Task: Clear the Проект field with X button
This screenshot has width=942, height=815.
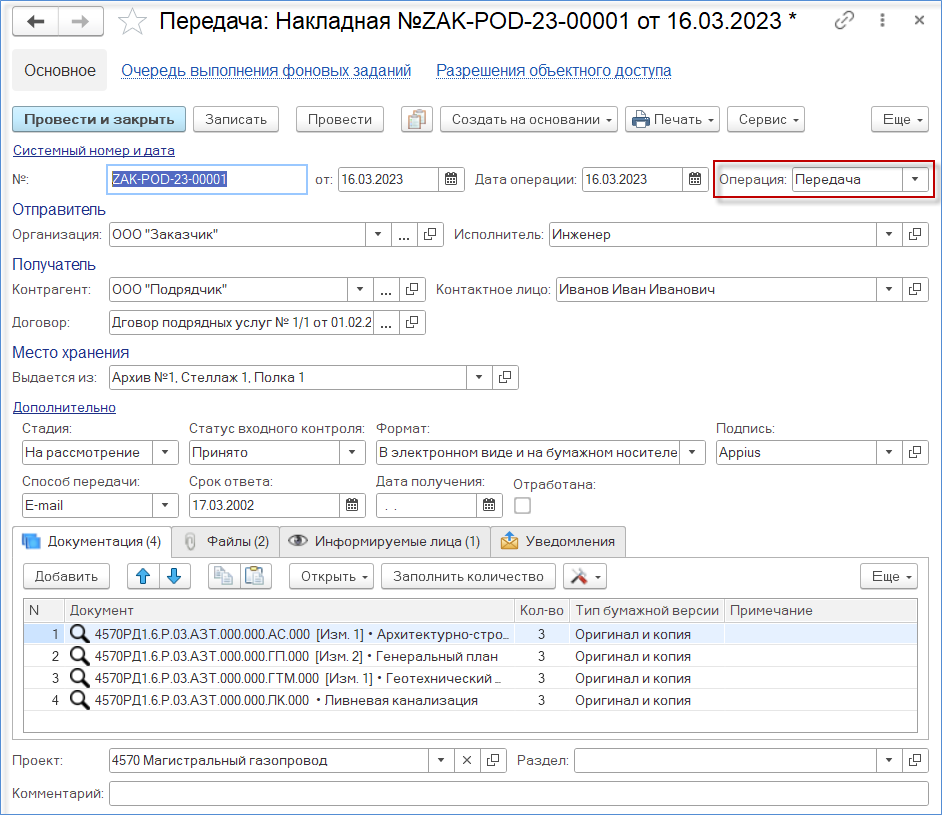Action: (467, 760)
